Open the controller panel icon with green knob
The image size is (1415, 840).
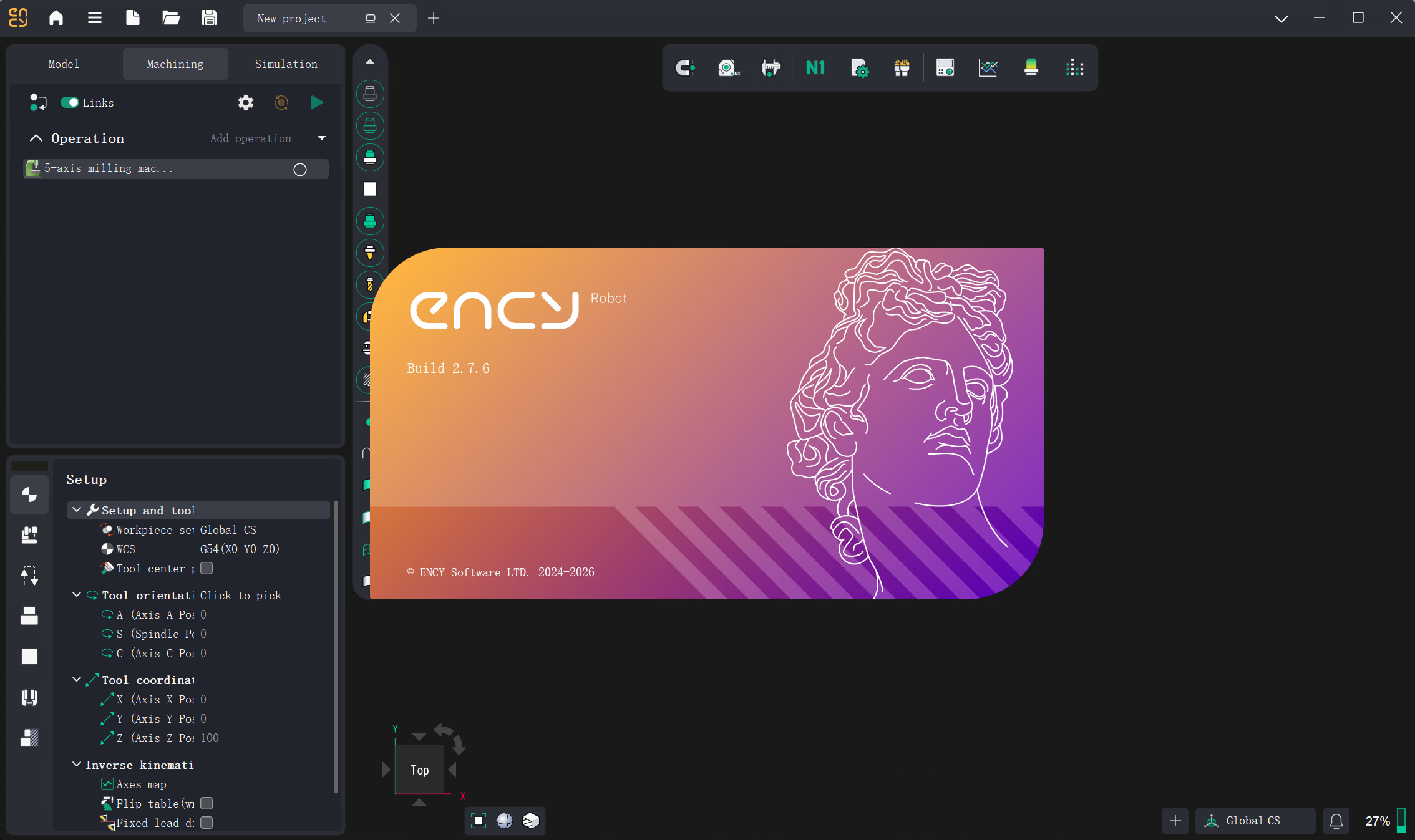[x=945, y=68]
